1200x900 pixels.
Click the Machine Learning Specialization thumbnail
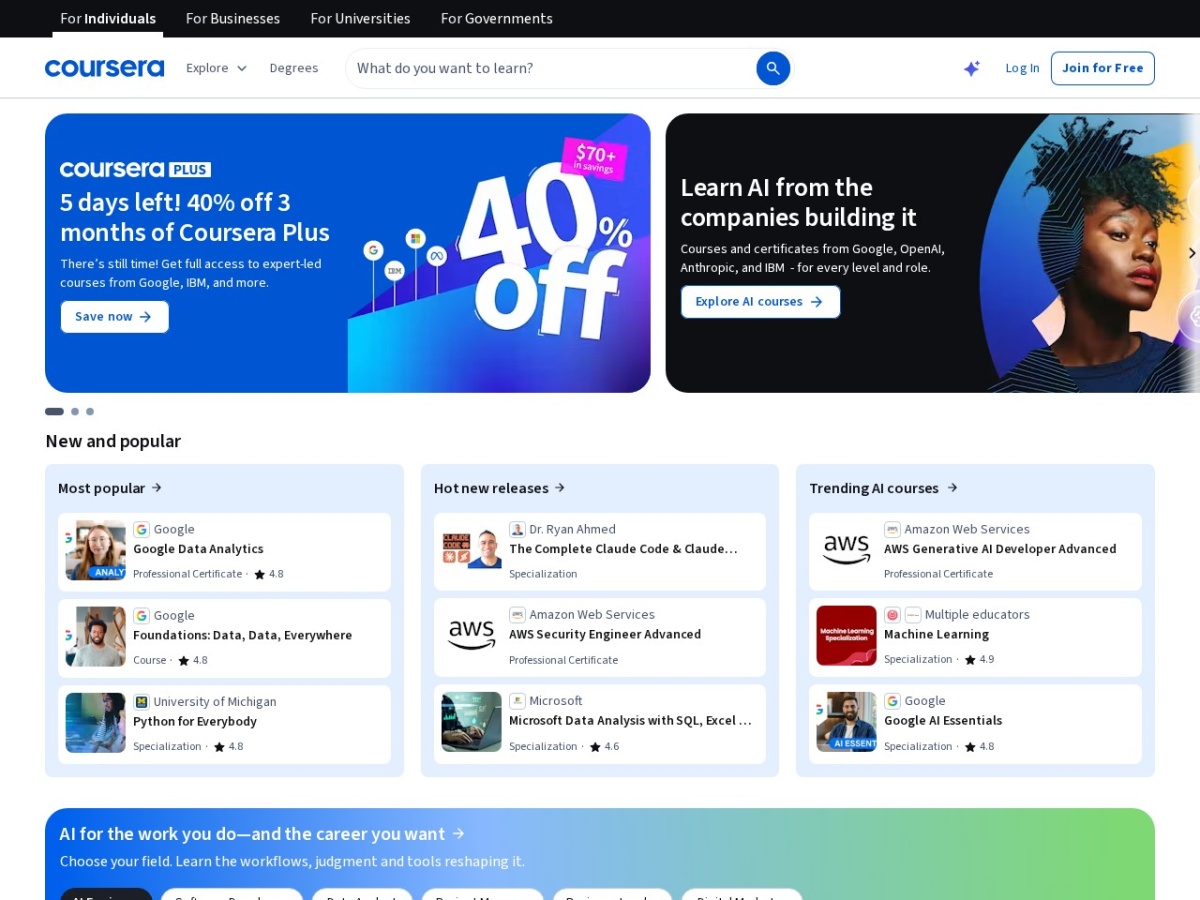[847, 635]
